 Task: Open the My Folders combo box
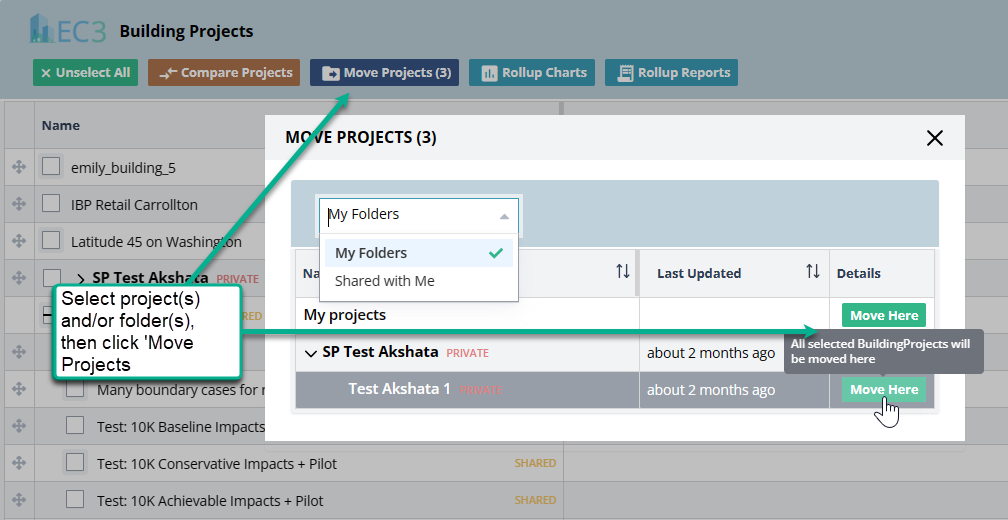point(419,215)
